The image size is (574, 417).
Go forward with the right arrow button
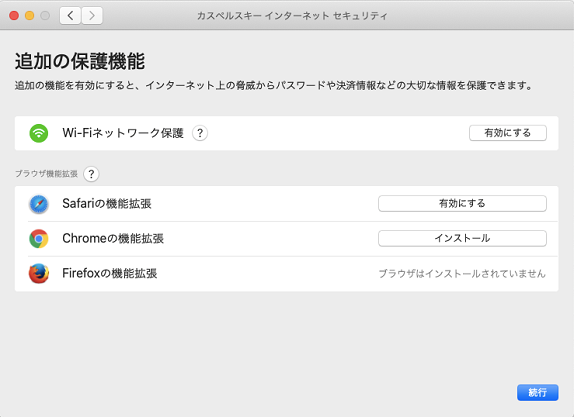[x=92, y=15]
